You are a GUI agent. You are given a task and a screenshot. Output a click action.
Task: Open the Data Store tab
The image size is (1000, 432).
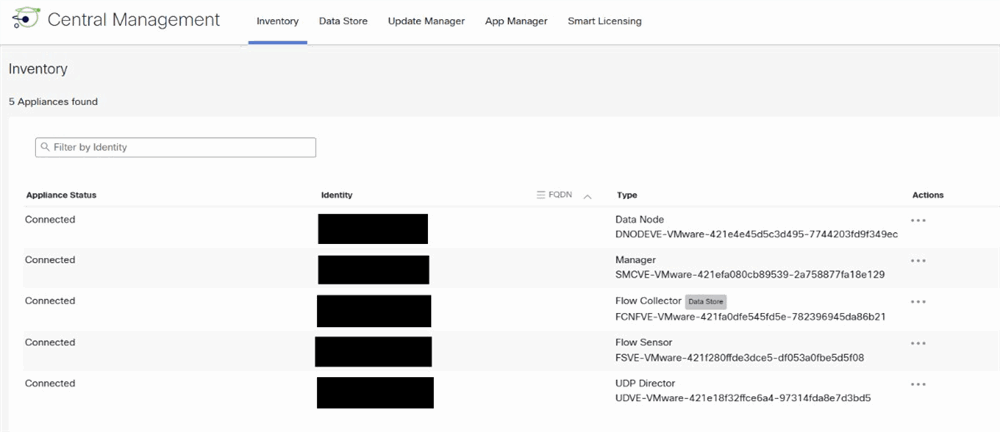click(343, 21)
